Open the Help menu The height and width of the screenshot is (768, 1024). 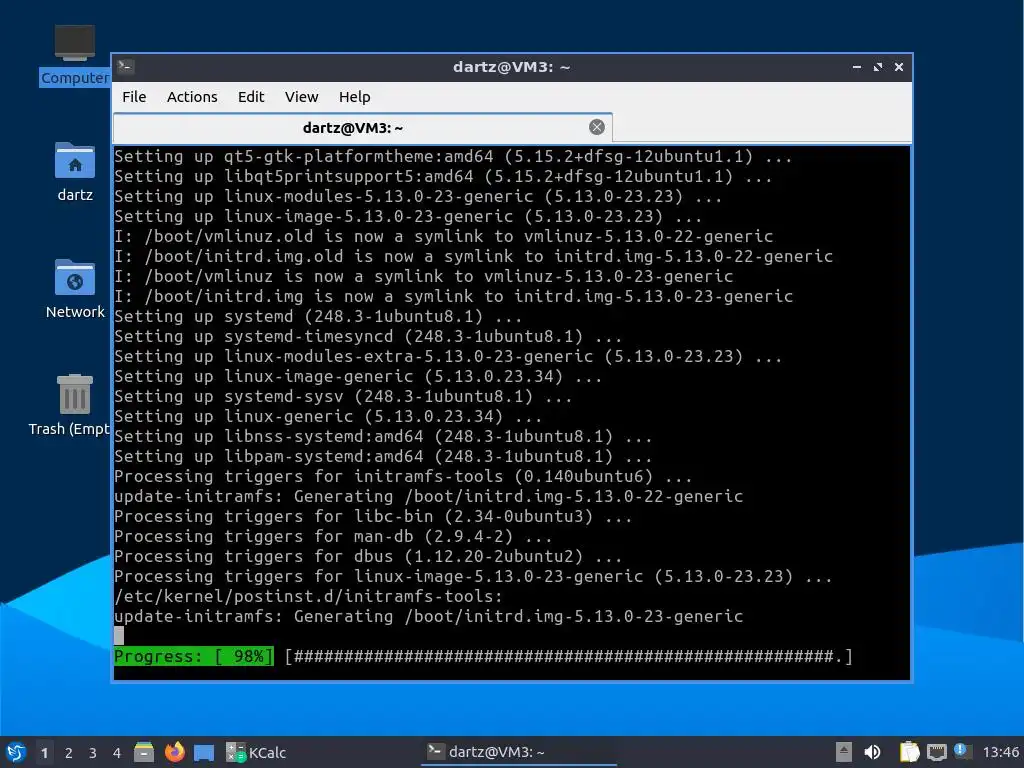354,97
